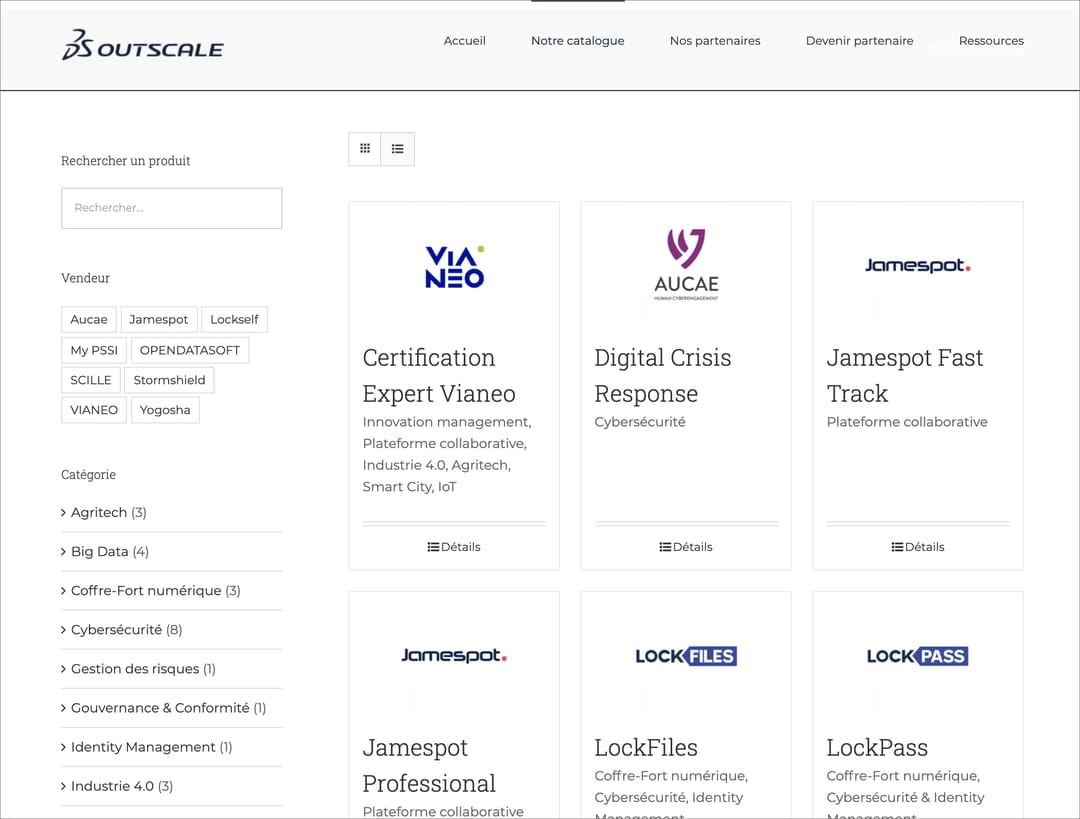The height and width of the screenshot is (819, 1080).
Task: Filter by vendor SCILLE
Action: coord(90,380)
